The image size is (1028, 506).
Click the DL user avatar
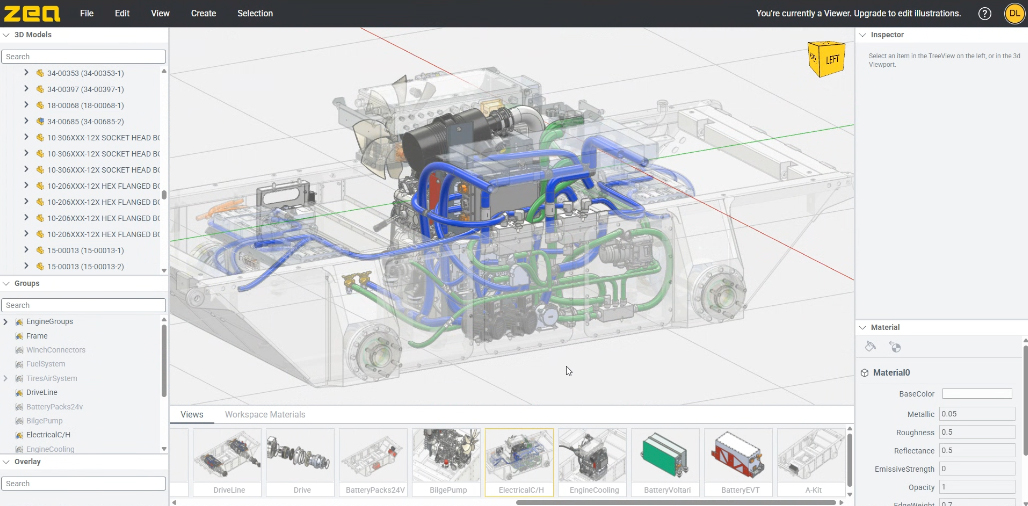point(1013,14)
